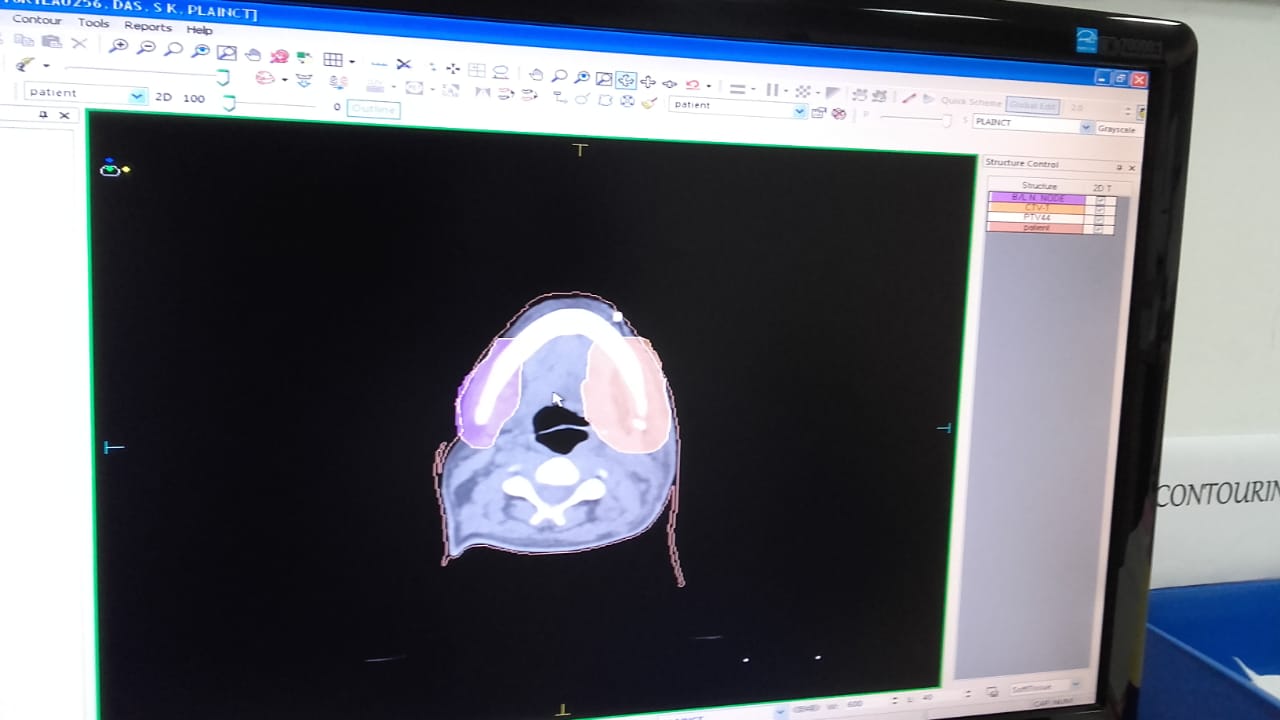Select the four-way move arrows tool
The height and width of the screenshot is (720, 1280).
click(648, 82)
